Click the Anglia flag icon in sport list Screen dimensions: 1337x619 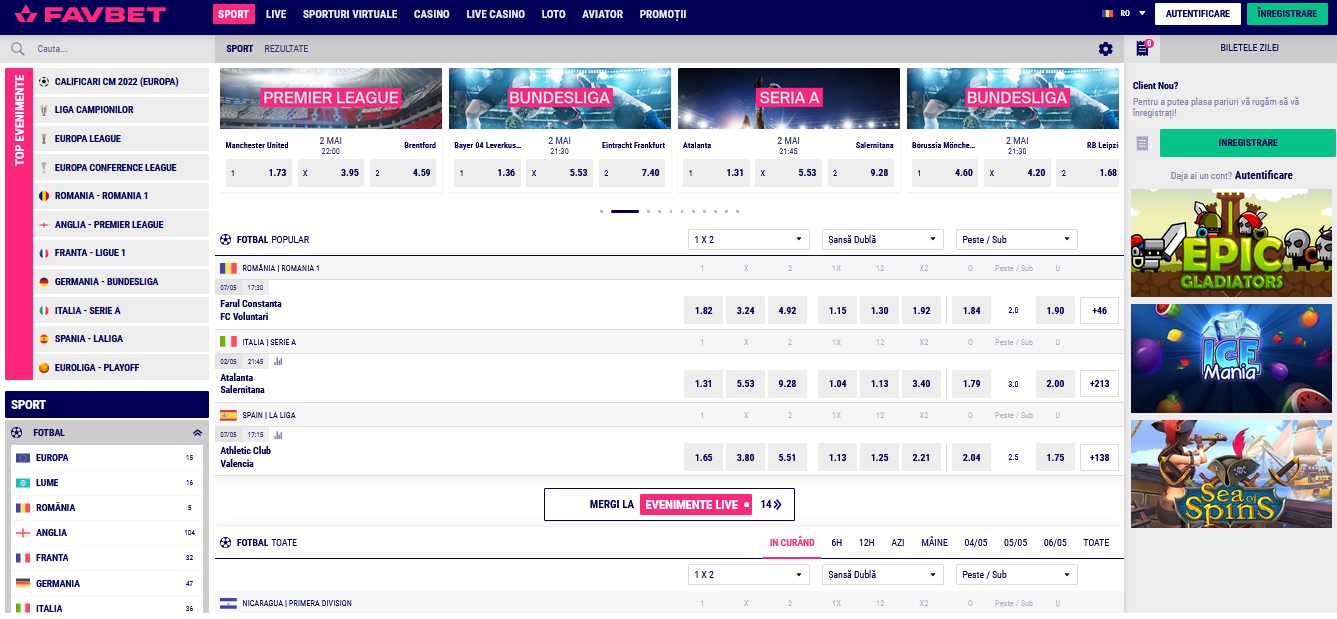pyautogui.click(x=23, y=533)
